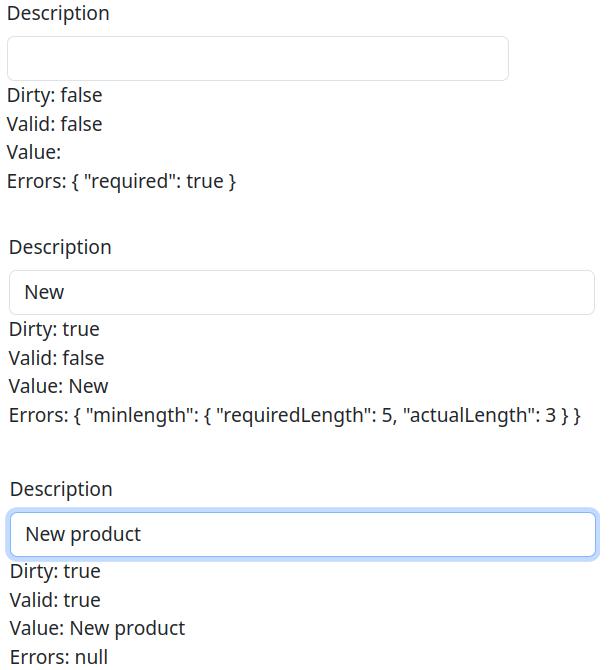
Task: Click the Description label above 'New product' input
Action: [x=61, y=489]
